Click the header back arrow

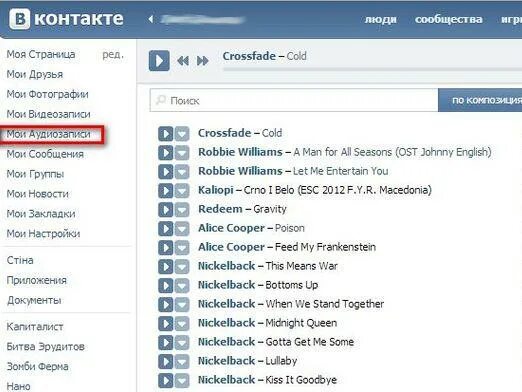tap(151, 19)
